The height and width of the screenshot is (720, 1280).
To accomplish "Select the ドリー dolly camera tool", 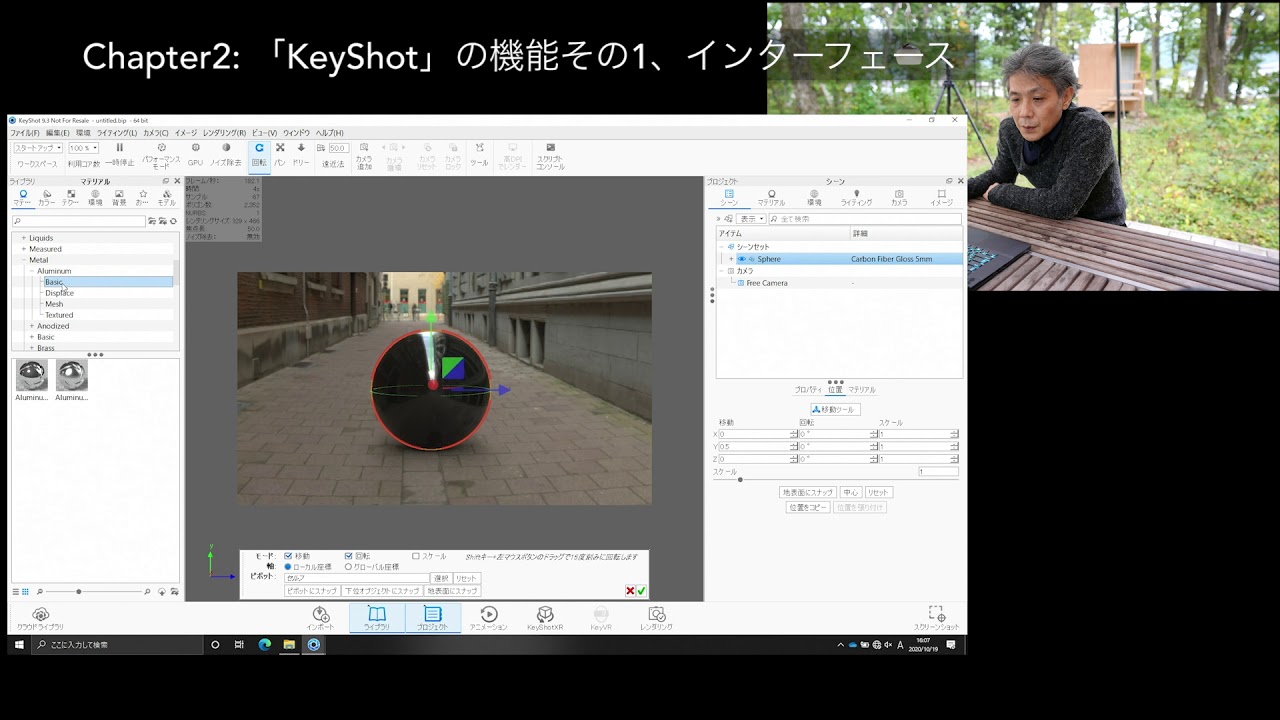I will tap(301, 154).
